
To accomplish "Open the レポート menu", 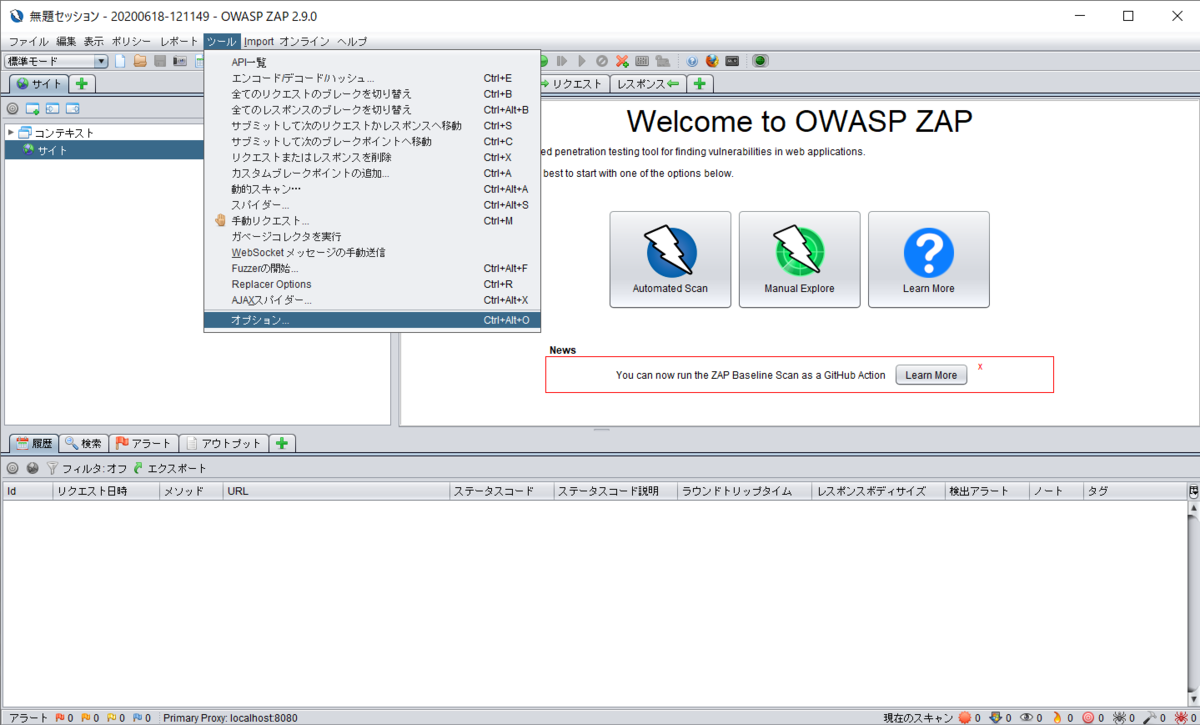I will coord(179,41).
